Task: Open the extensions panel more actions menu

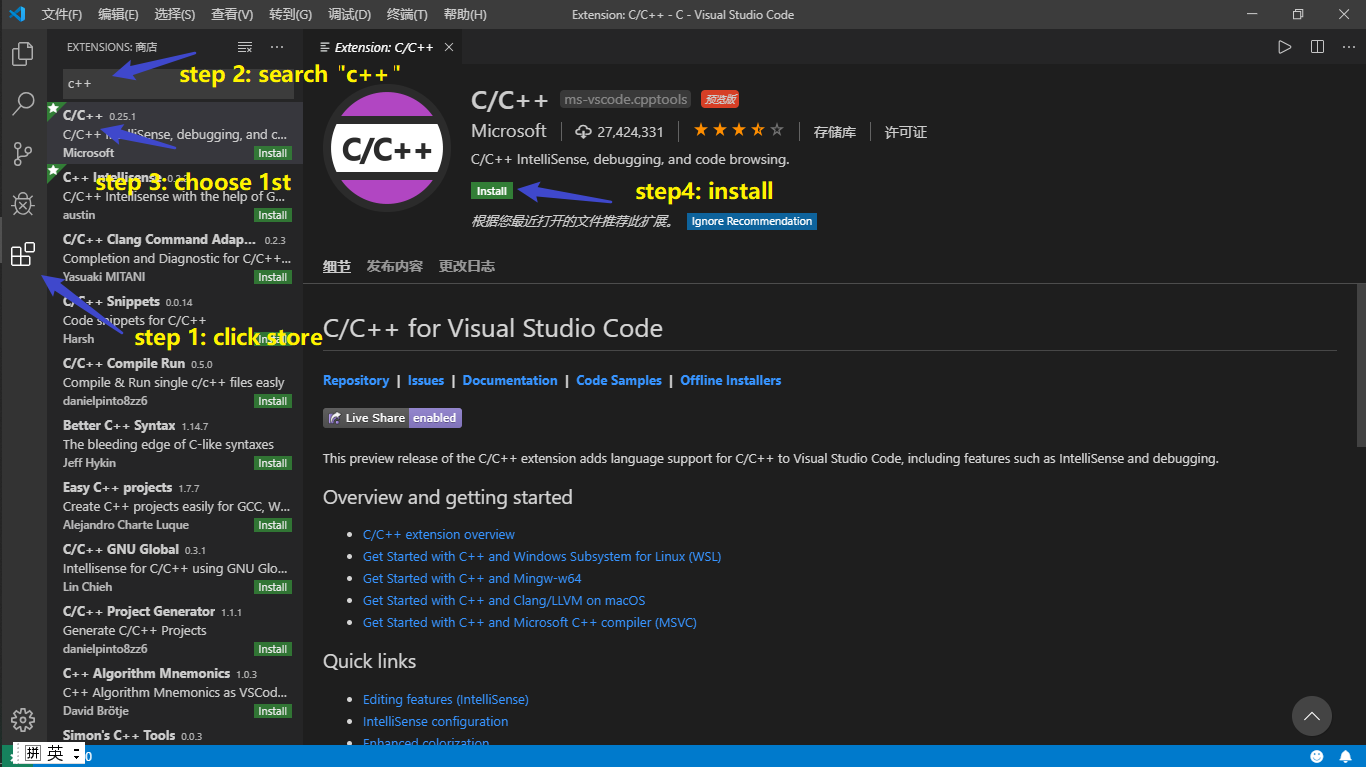Action: (276, 46)
